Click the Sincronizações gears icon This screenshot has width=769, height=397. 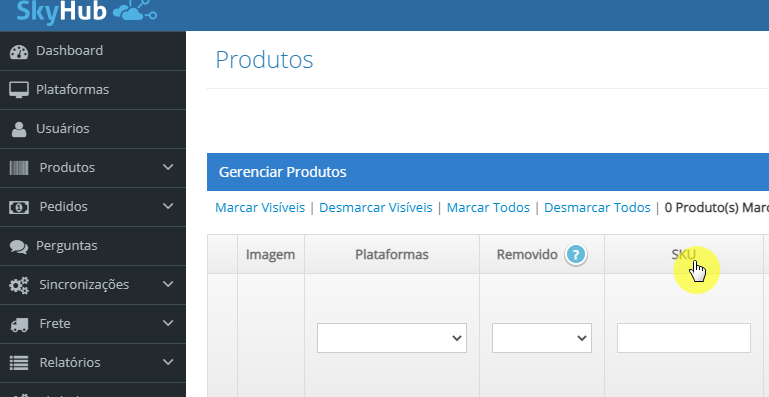click(x=19, y=285)
